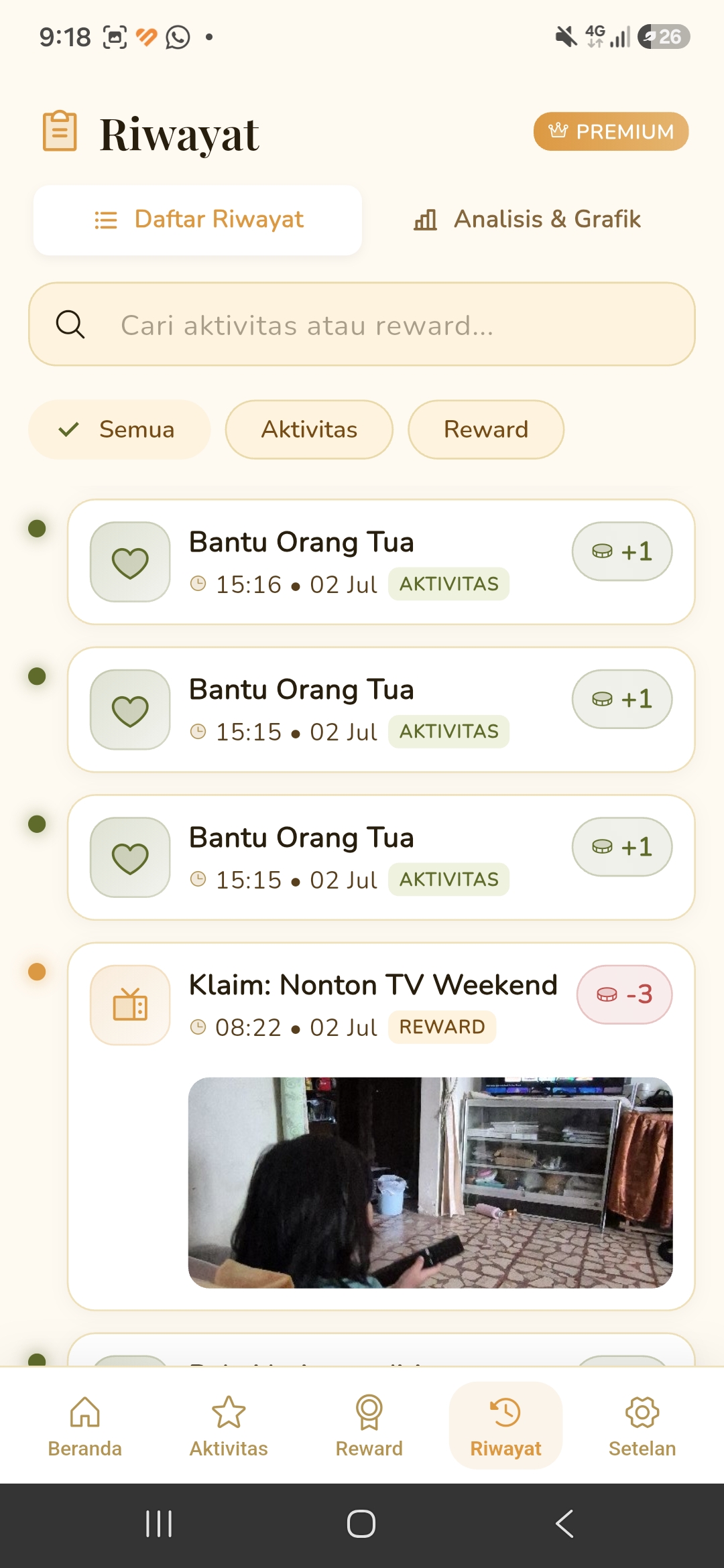The image size is (724, 1568).
Task: Select the Reward filter chip
Action: [486, 430]
